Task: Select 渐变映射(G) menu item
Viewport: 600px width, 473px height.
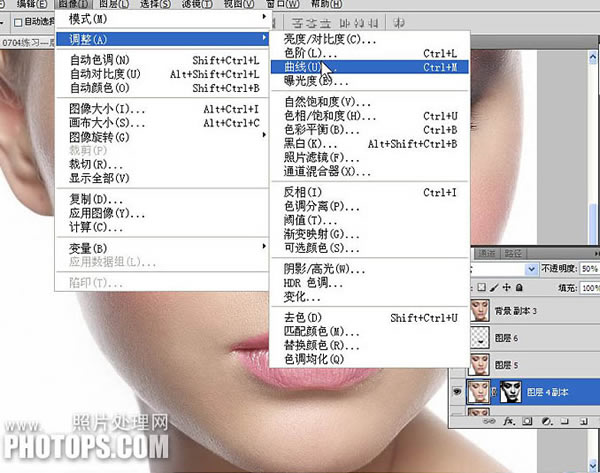Action: click(x=370, y=234)
